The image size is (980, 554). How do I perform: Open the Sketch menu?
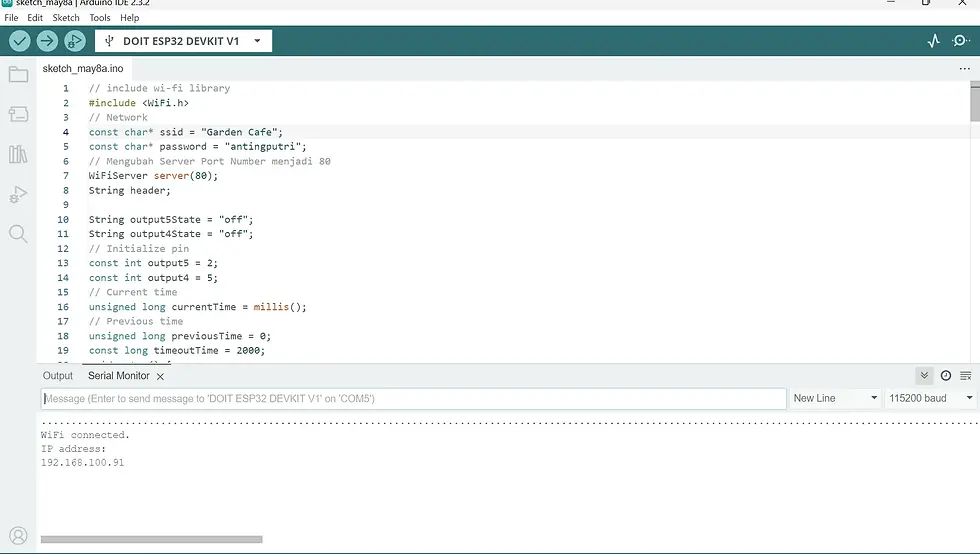tap(66, 18)
